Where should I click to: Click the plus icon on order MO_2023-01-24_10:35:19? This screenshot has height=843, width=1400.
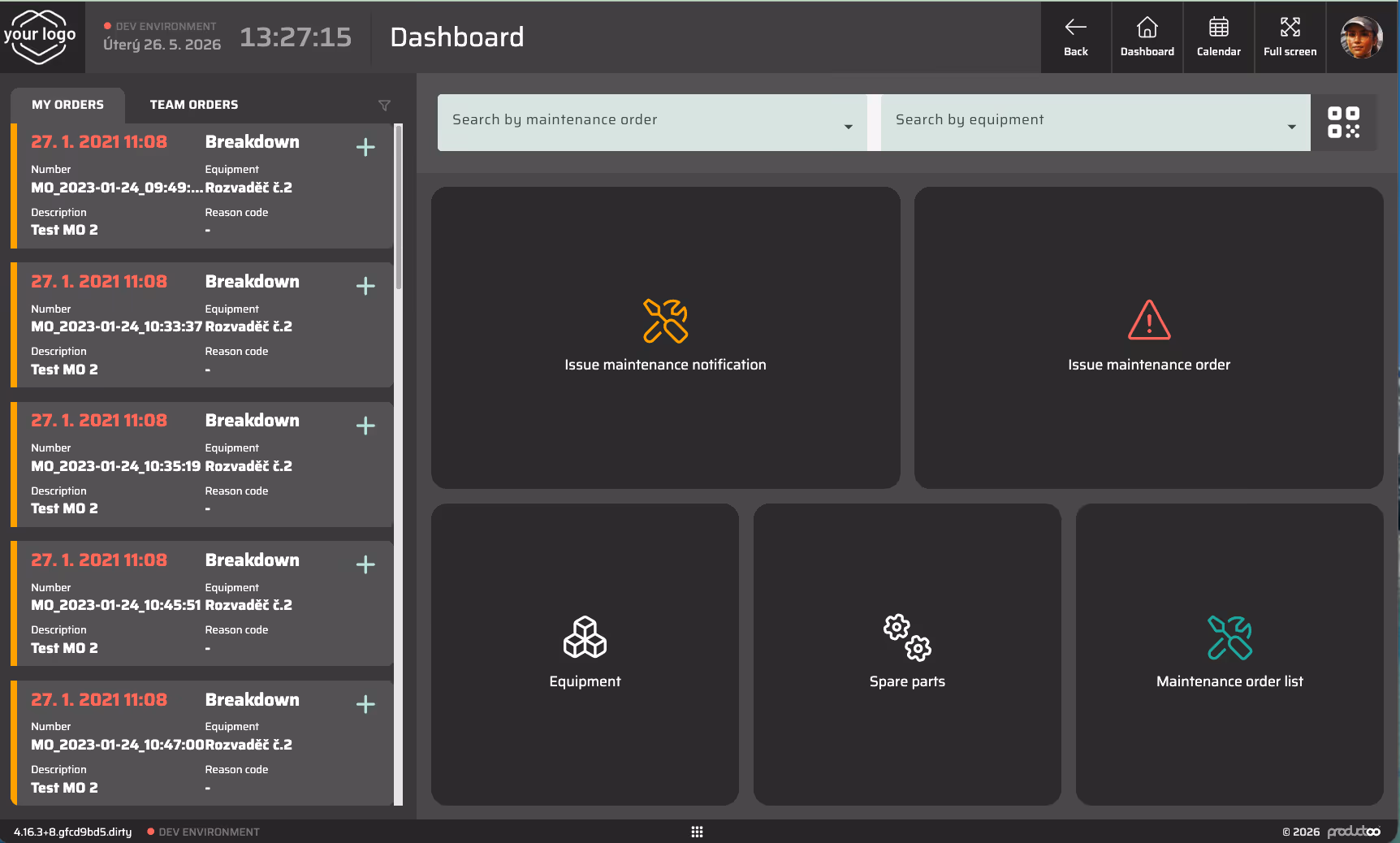coord(365,426)
